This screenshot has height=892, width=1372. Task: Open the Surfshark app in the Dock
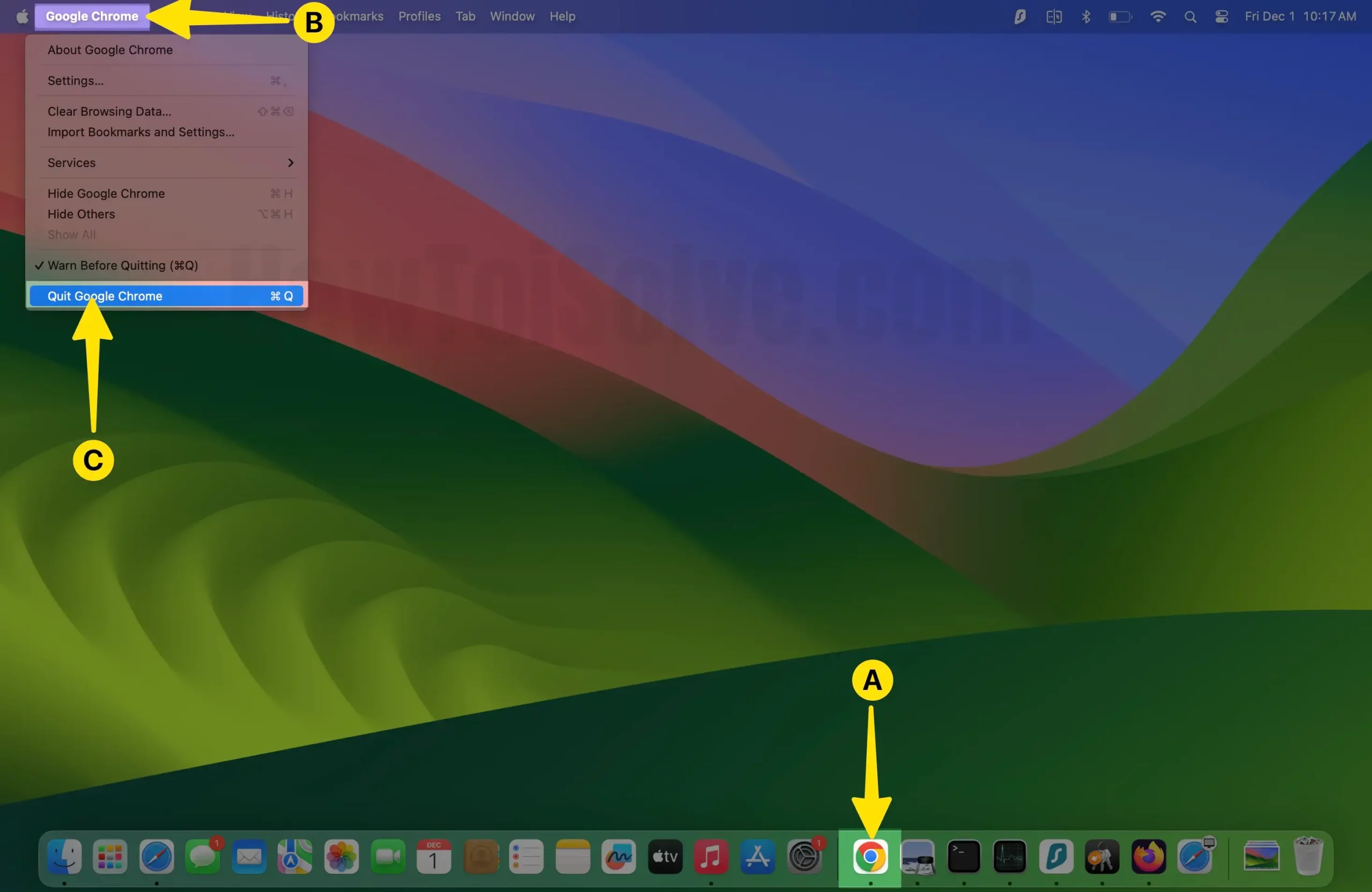(1056, 856)
